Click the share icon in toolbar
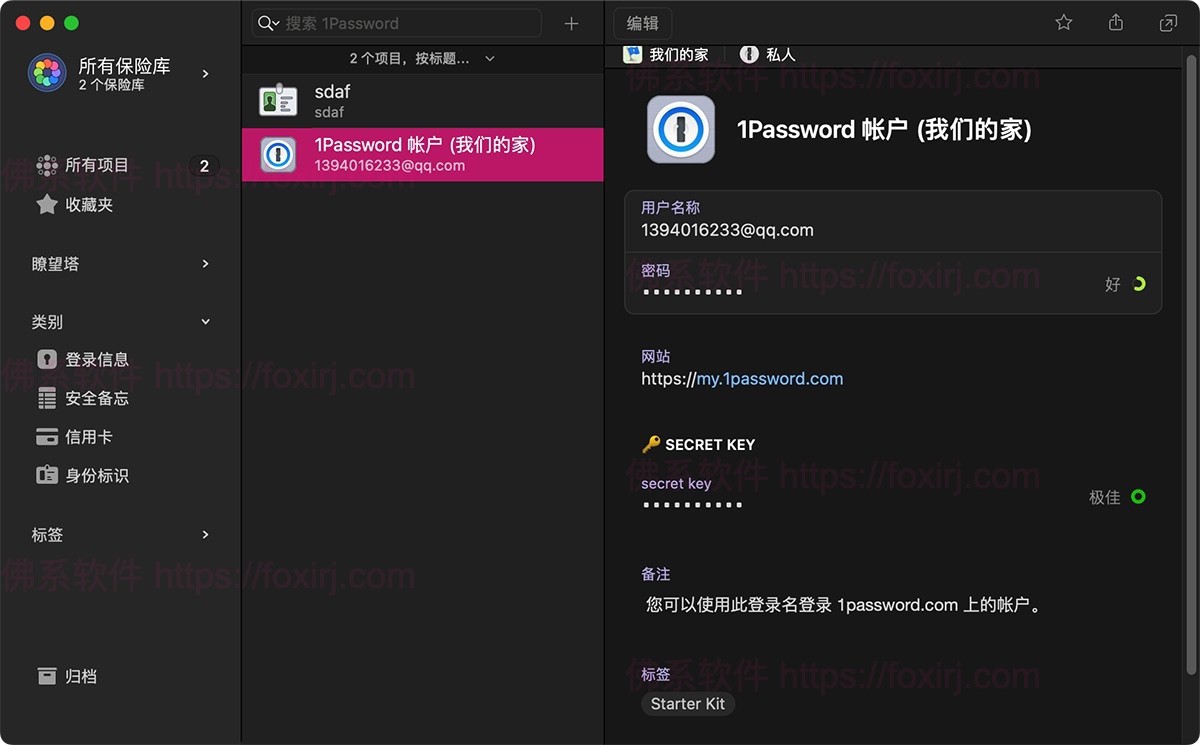This screenshot has width=1200, height=745. tap(1116, 23)
